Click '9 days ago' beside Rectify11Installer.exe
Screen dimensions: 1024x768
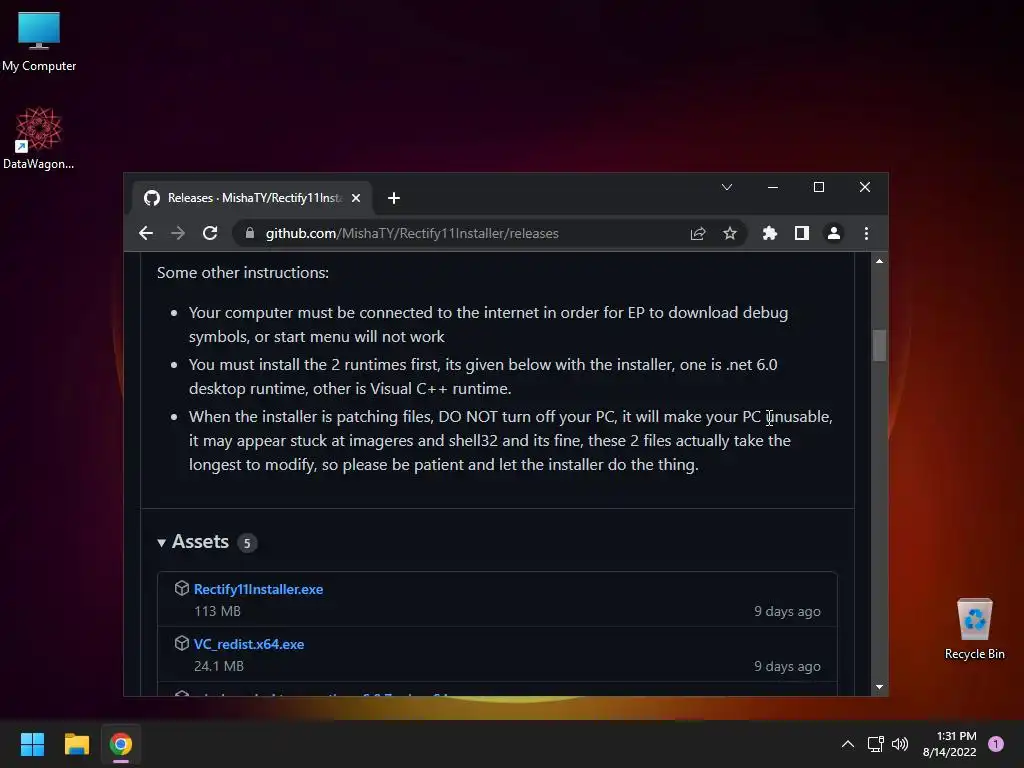click(x=788, y=611)
